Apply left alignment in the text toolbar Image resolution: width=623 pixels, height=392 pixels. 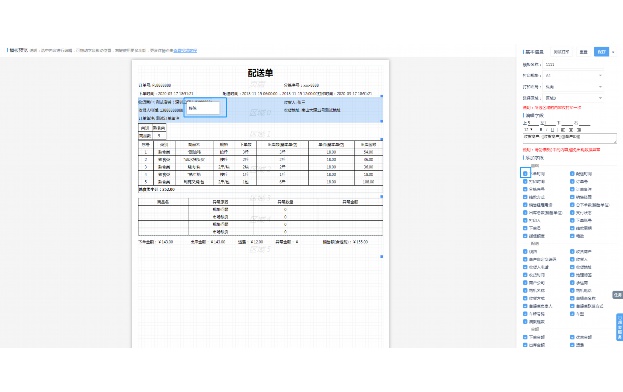point(563,129)
